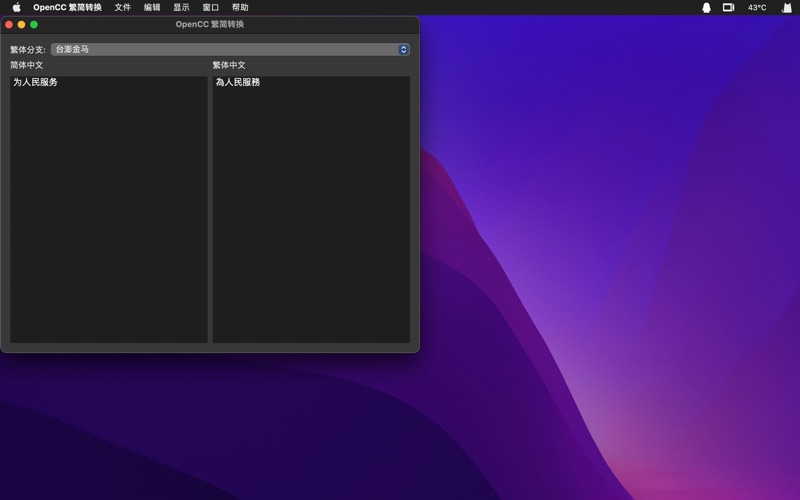
Task: Click the 43°C temperature indicator
Action: tap(757, 7)
